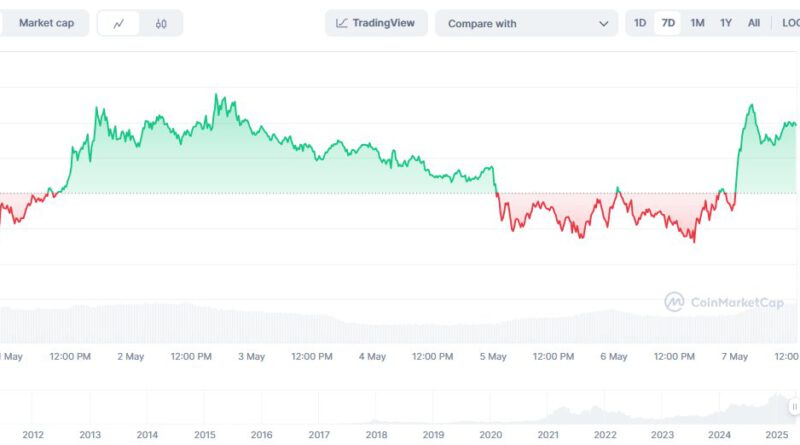The width and height of the screenshot is (800, 445).
Task: Click the CoinMarketCap watermark logo
Action: [675, 301]
